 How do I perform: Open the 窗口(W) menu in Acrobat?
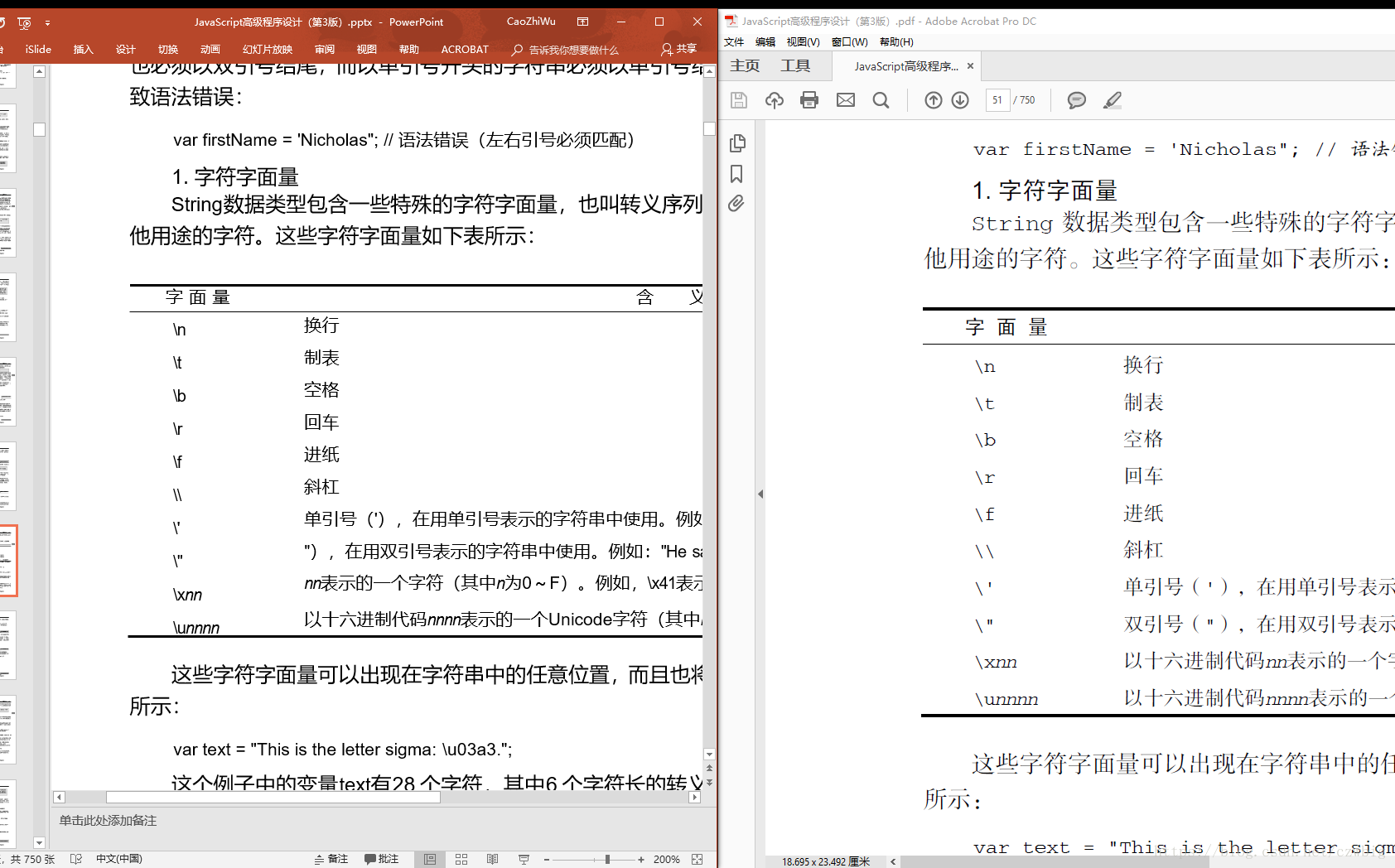point(850,42)
